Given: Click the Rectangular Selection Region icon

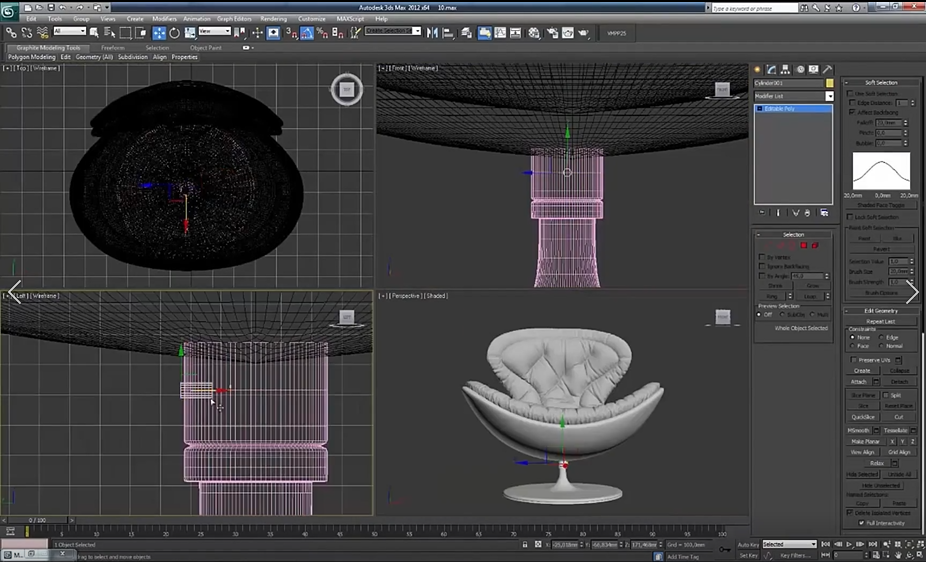Looking at the screenshot, I should [125, 32].
